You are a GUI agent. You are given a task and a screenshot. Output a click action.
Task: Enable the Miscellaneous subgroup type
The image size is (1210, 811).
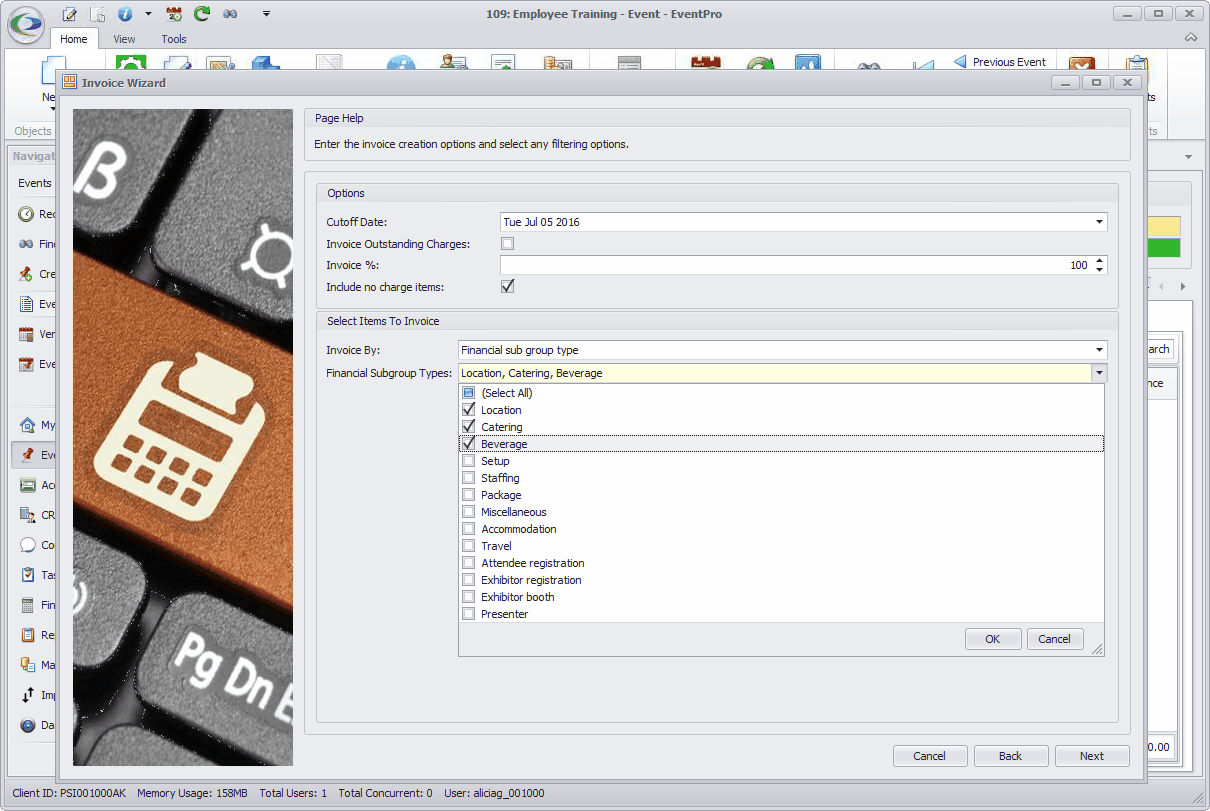(468, 512)
